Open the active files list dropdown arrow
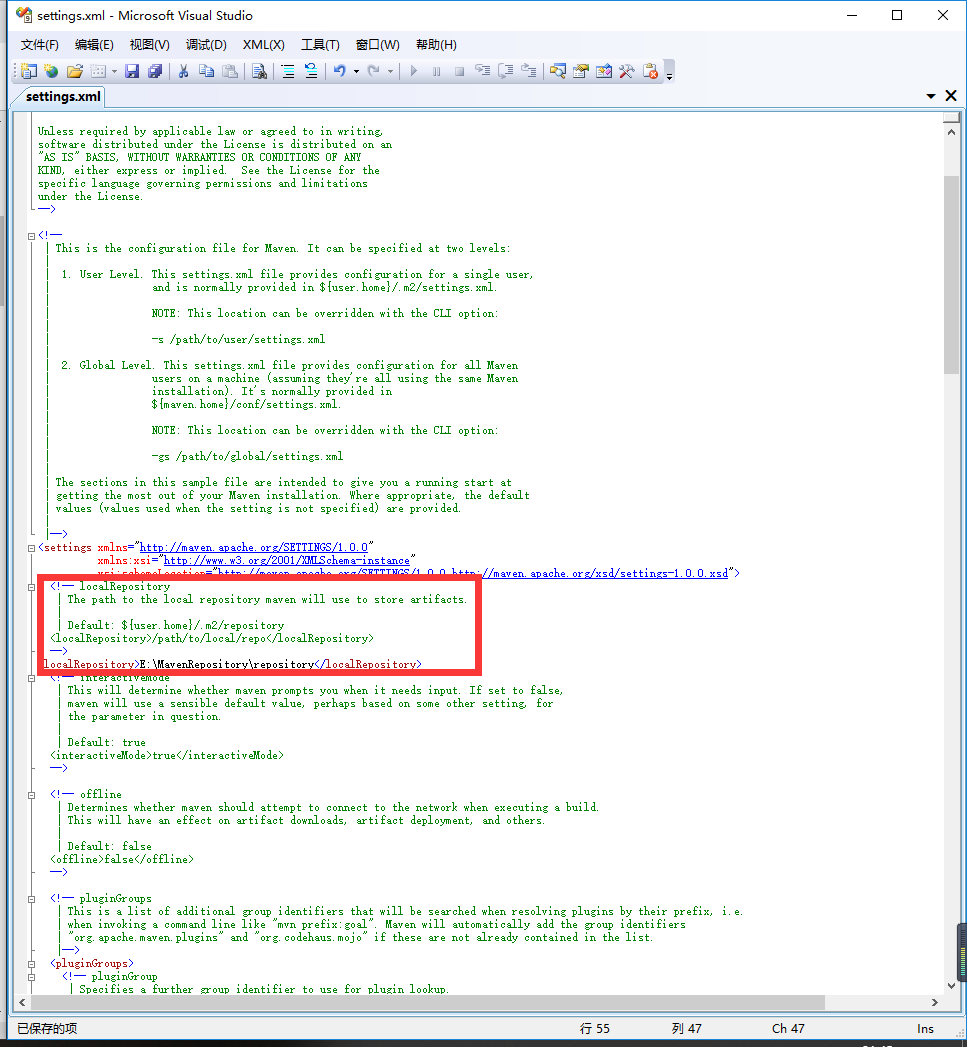 tap(931, 96)
